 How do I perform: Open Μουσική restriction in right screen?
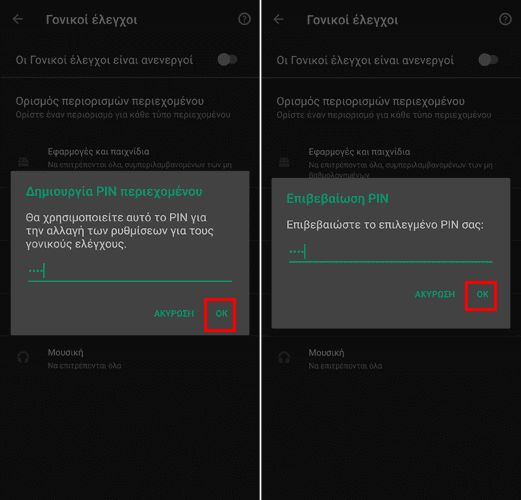coord(391,358)
